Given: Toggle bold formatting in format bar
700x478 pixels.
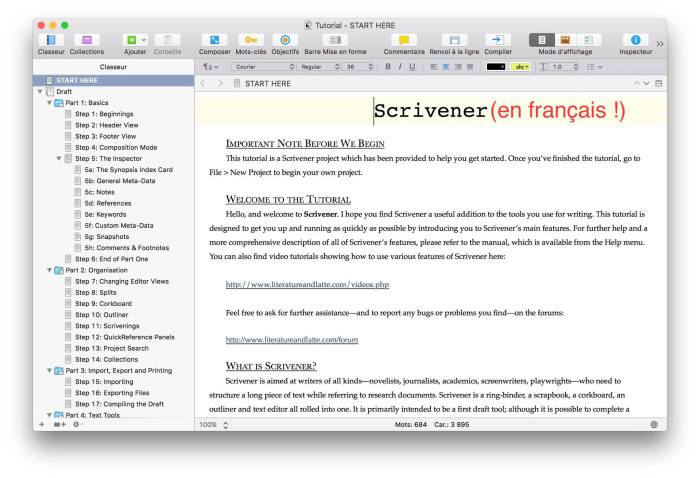Looking at the screenshot, I should (x=387, y=67).
